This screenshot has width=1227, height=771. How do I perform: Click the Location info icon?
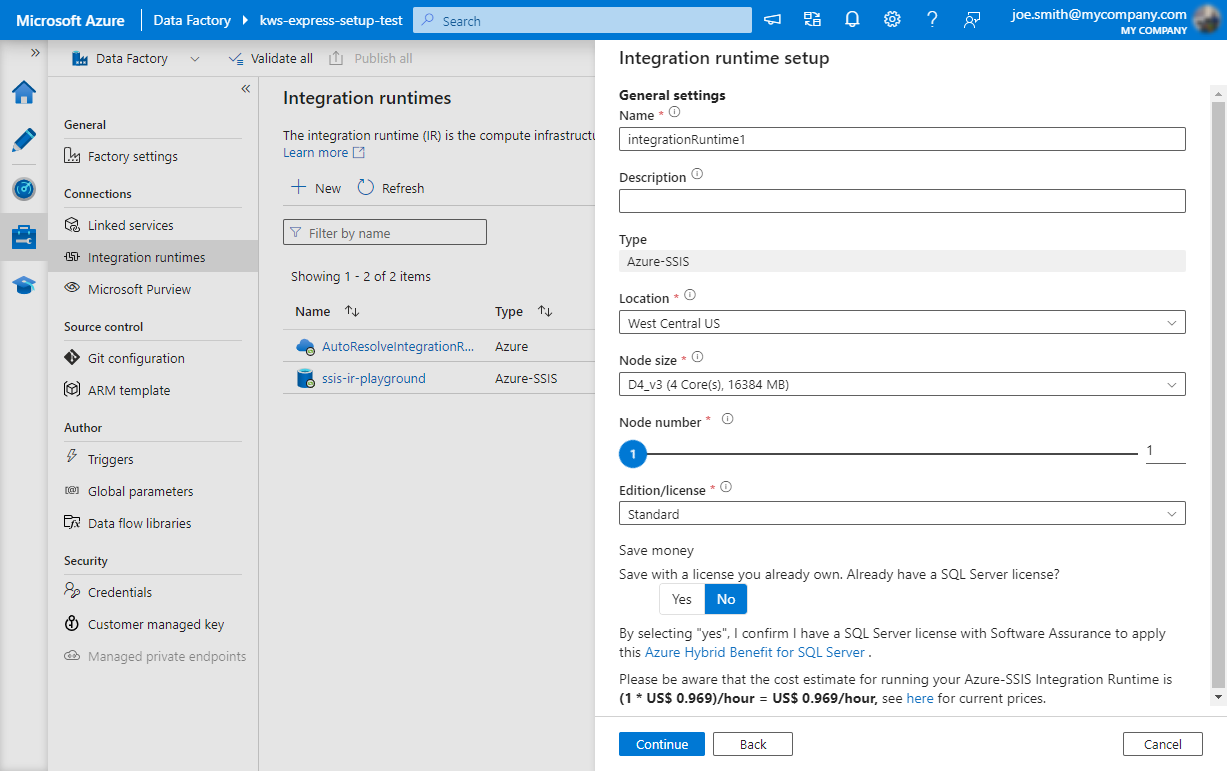(x=689, y=296)
